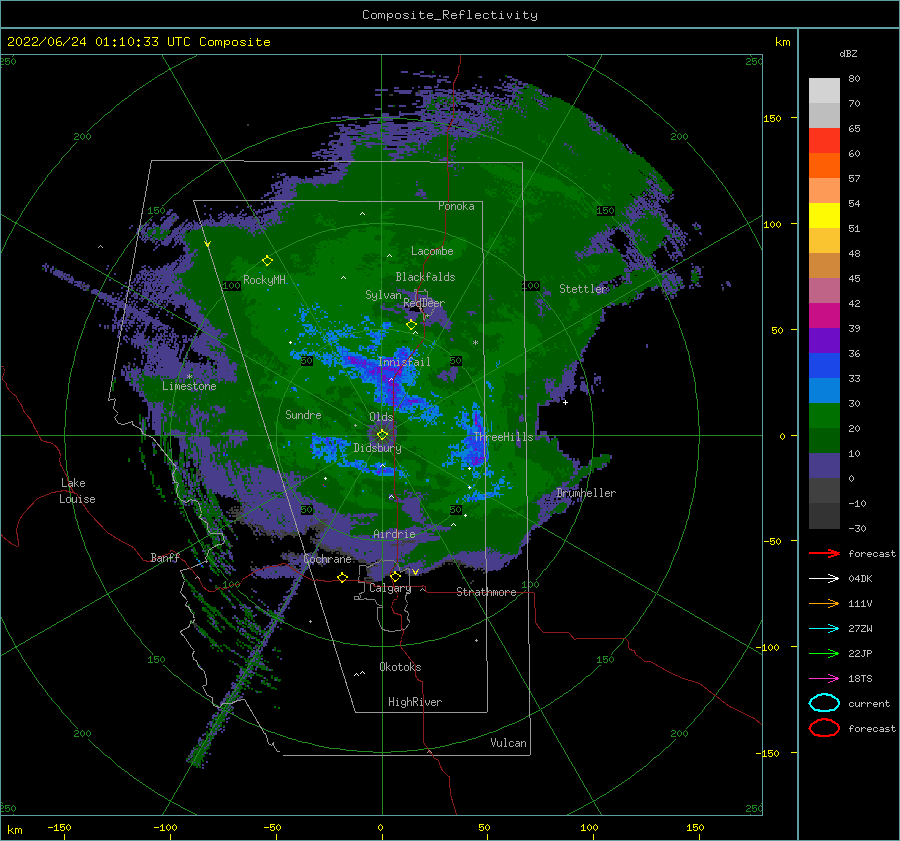This screenshot has height=841, width=900.
Task: Click the dBZ legend heading
Action: click(x=848, y=53)
